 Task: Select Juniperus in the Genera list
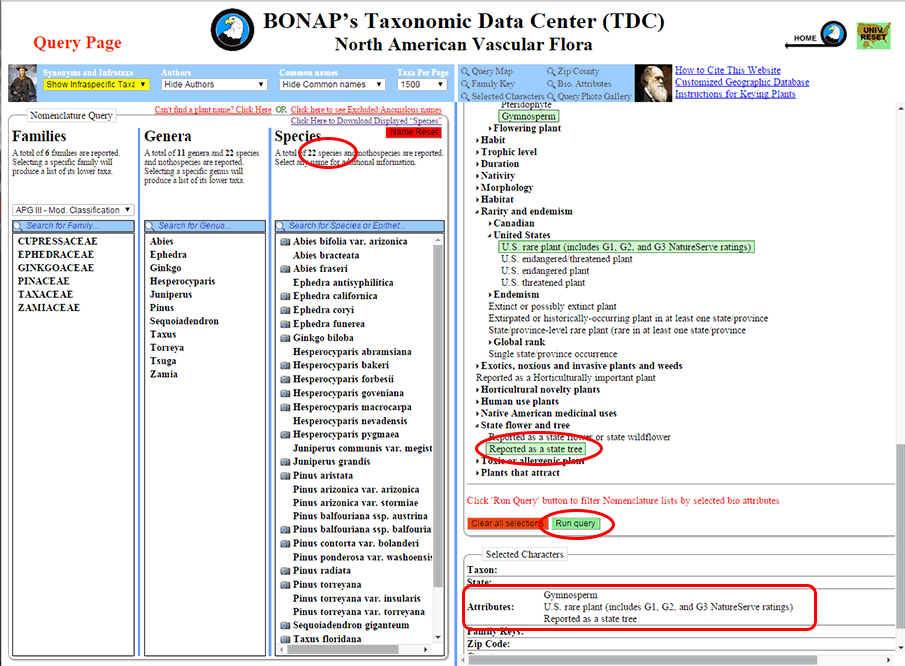[169, 295]
